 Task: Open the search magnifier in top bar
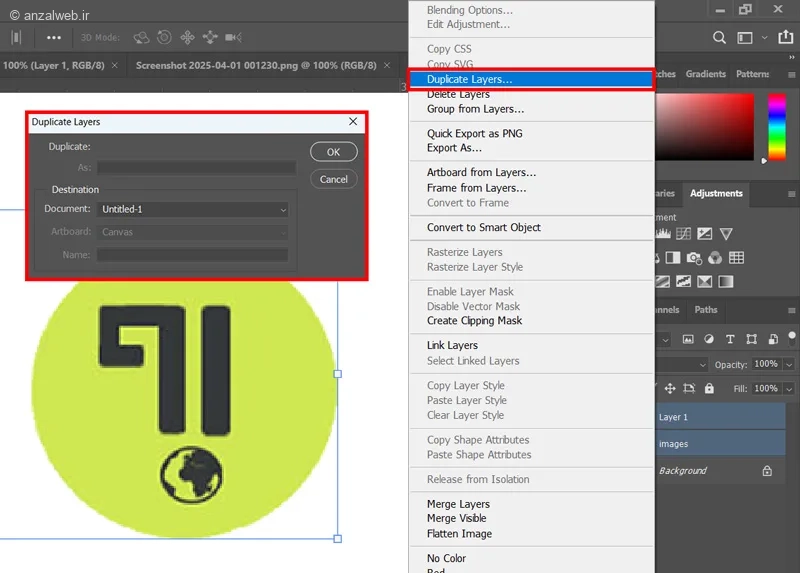coord(719,38)
